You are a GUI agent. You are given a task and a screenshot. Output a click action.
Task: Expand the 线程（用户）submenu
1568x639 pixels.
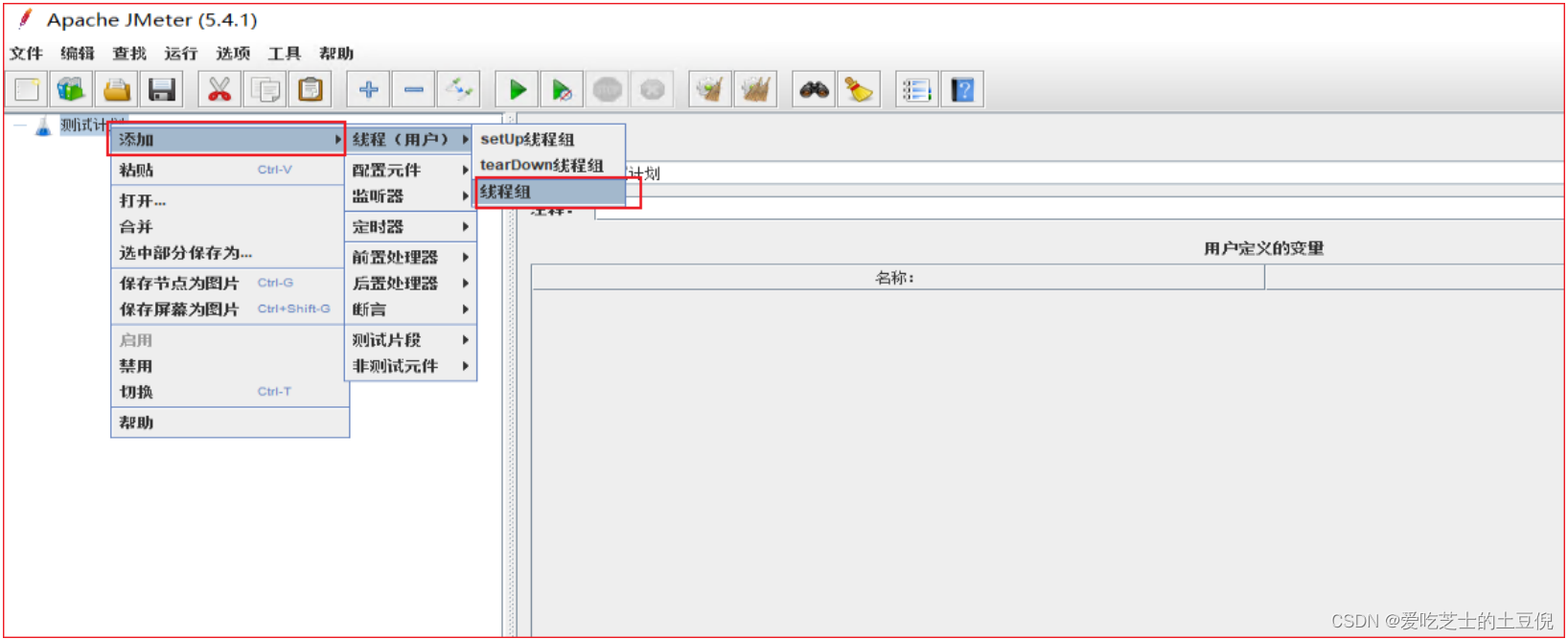pos(410,140)
